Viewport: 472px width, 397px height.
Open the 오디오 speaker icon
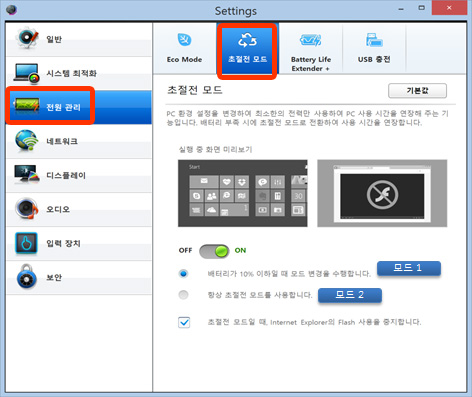pos(27,208)
